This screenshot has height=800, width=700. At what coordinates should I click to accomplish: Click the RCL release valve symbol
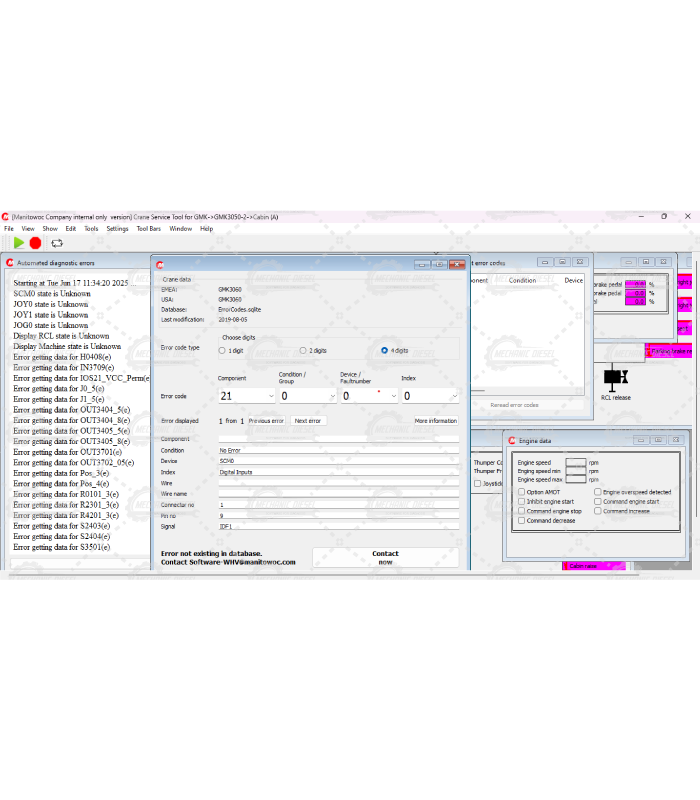[615, 378]
